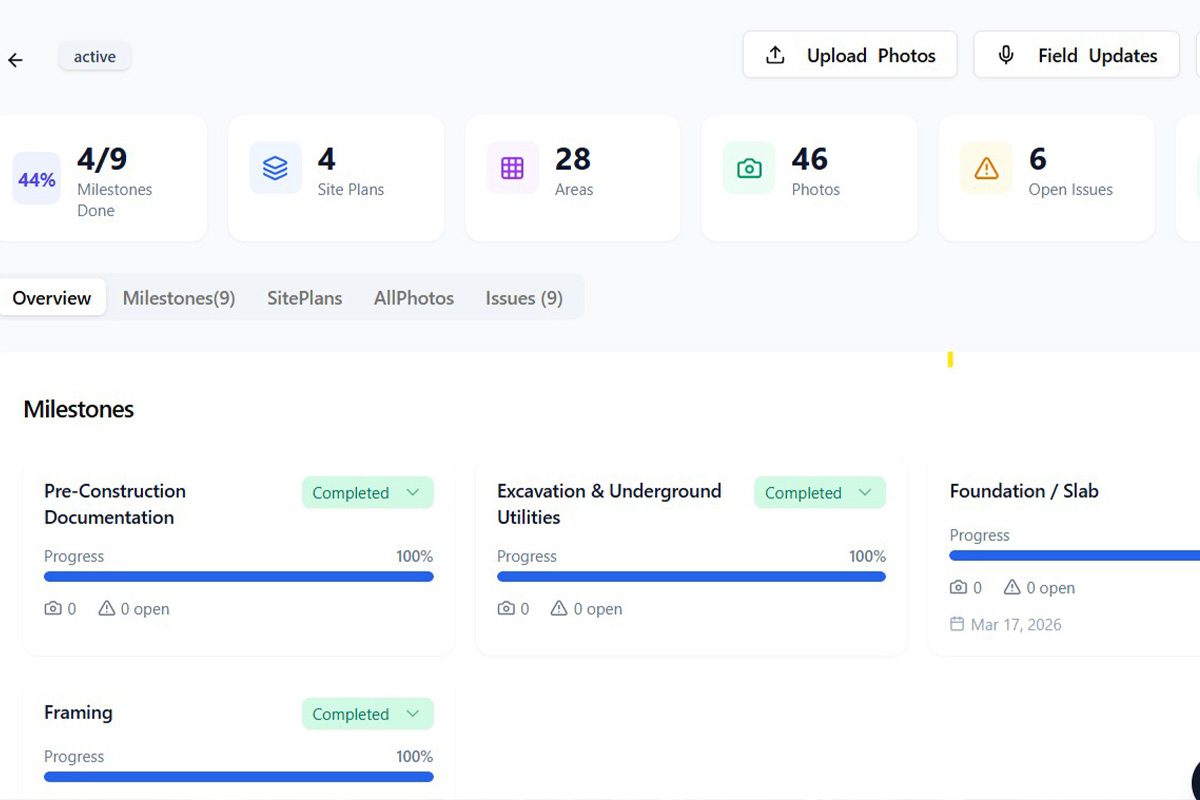Image resolution: width=1200 pixels, height=800 pixels.
Task: Click camera icon in Foundation / Slab card
Action: (958, 587)
